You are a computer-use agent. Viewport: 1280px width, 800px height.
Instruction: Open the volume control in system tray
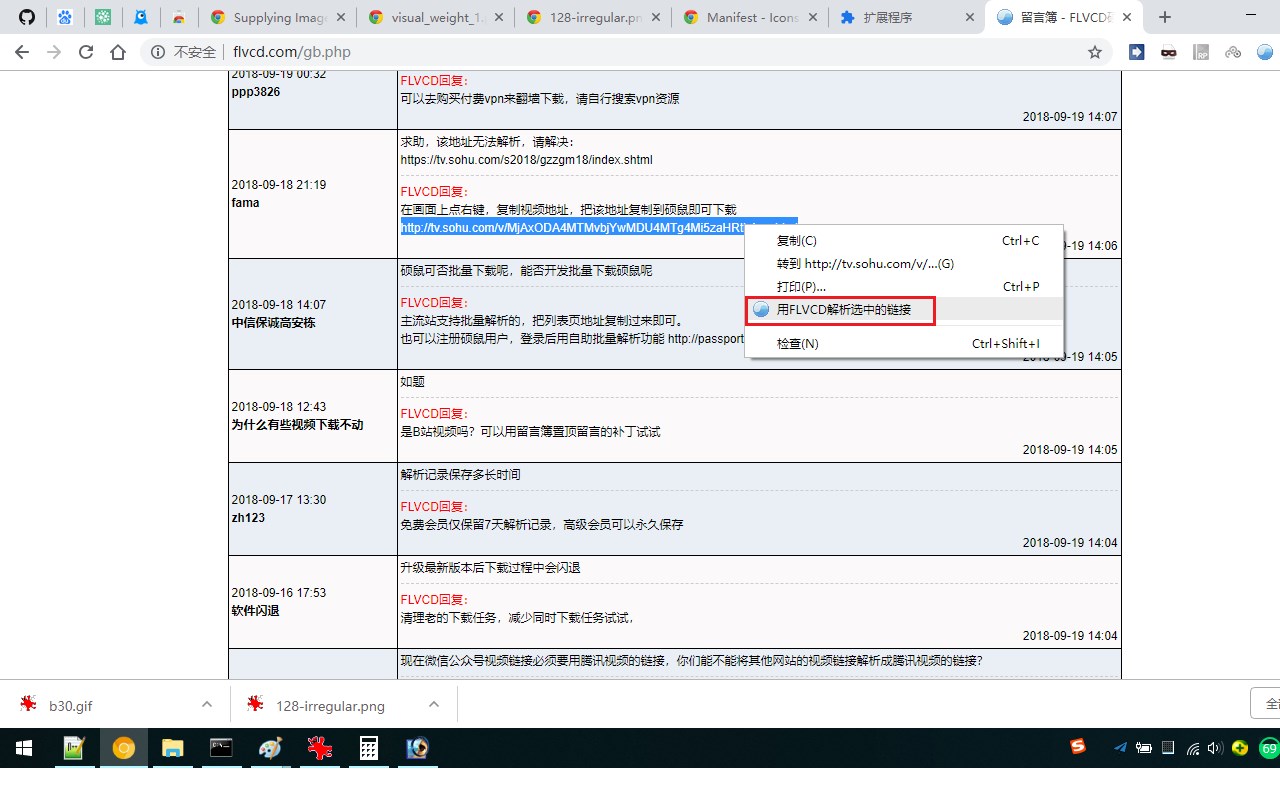click(1215, 748)
